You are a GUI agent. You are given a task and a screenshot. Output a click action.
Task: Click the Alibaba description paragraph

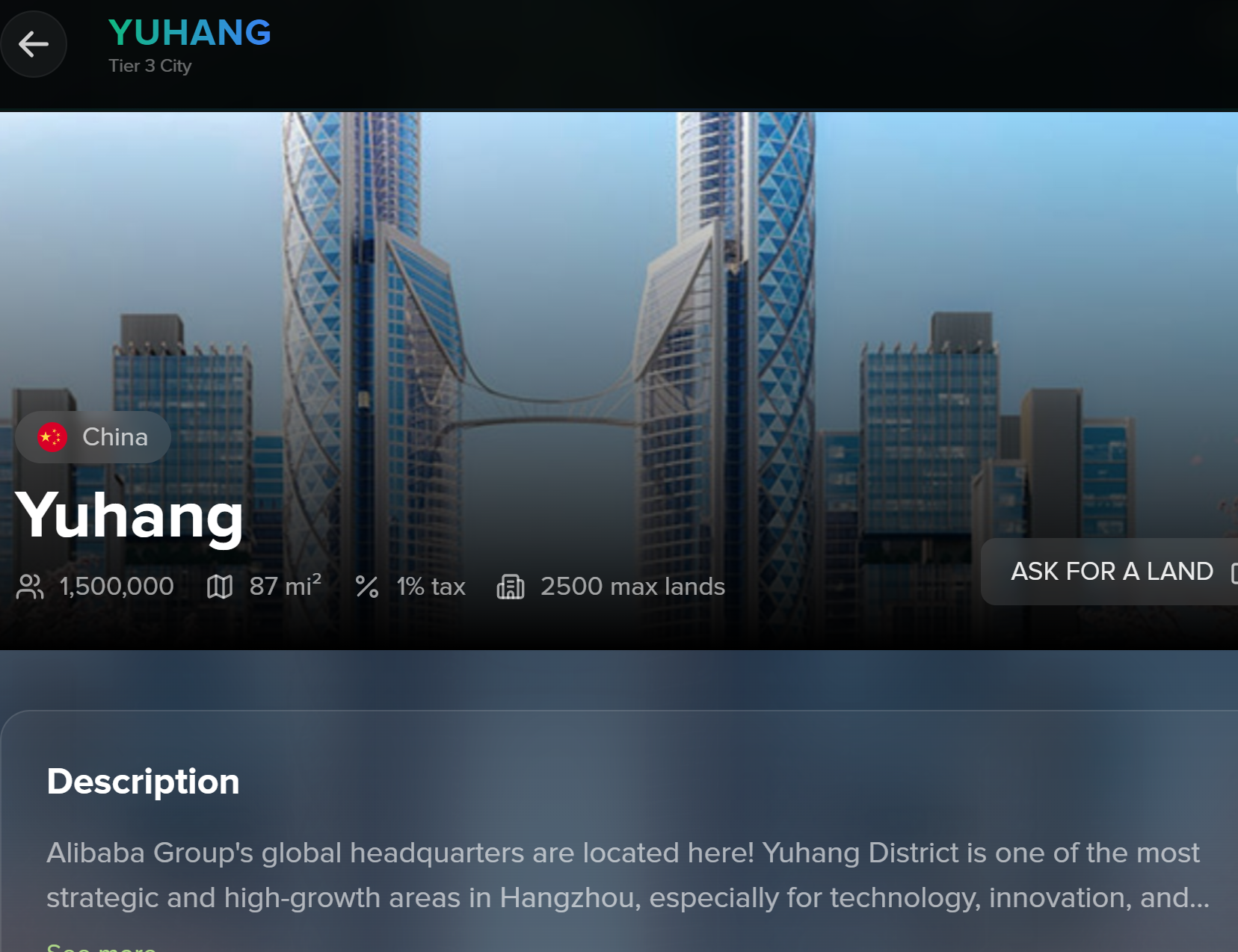(628, 875)
